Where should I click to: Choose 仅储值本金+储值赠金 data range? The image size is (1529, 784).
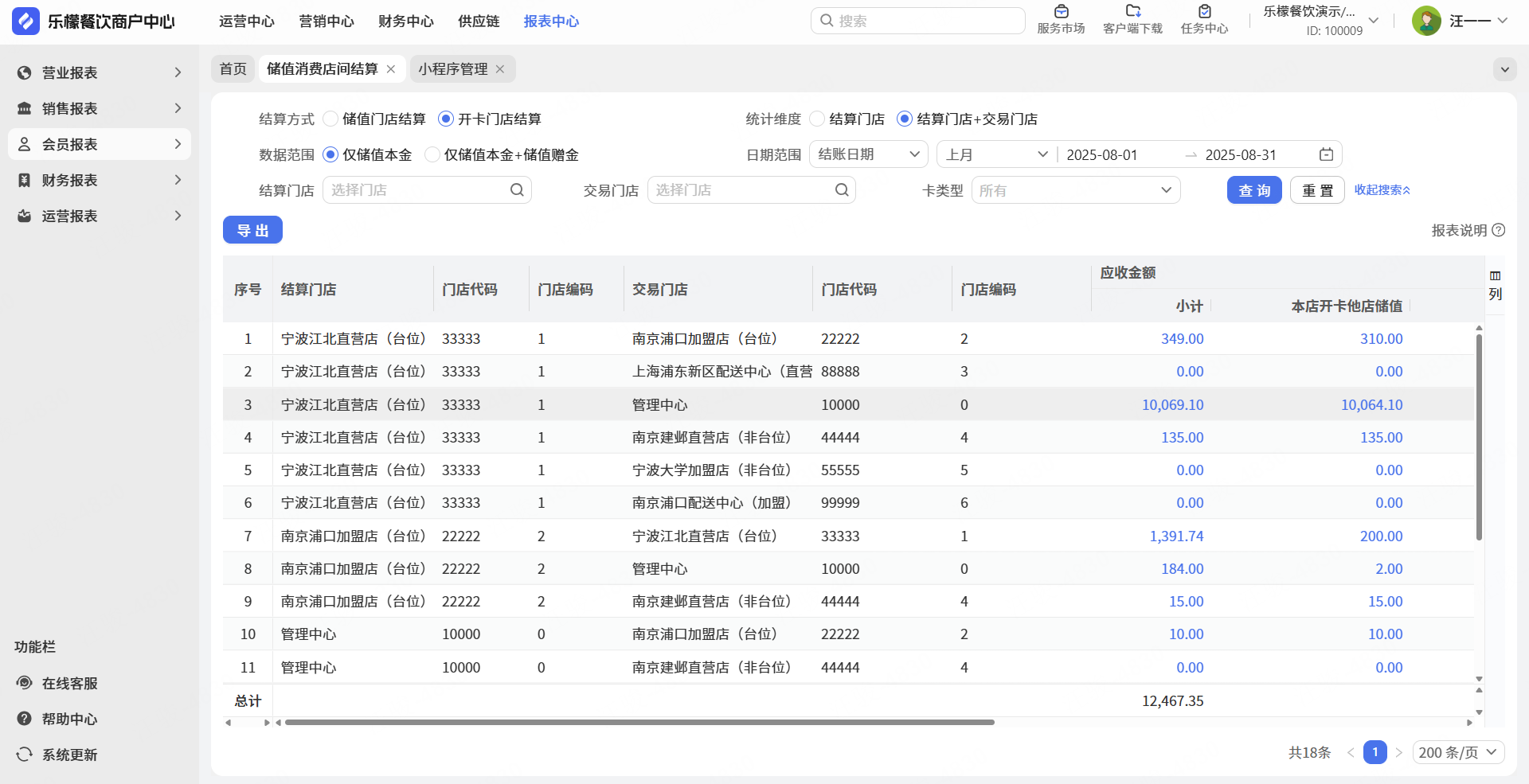pos(432,154)
